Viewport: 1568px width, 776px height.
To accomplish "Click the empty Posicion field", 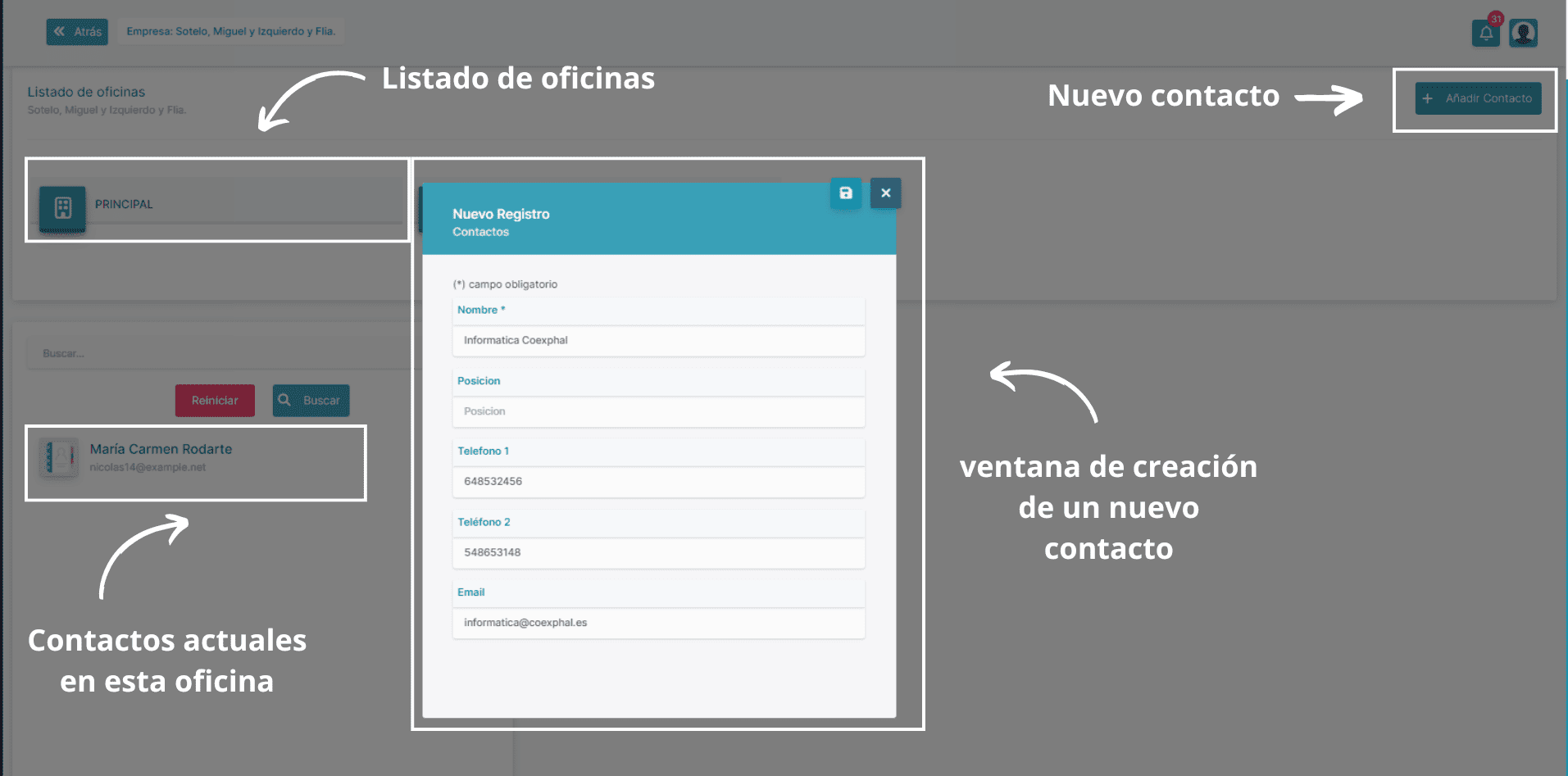I will [658, 411].
